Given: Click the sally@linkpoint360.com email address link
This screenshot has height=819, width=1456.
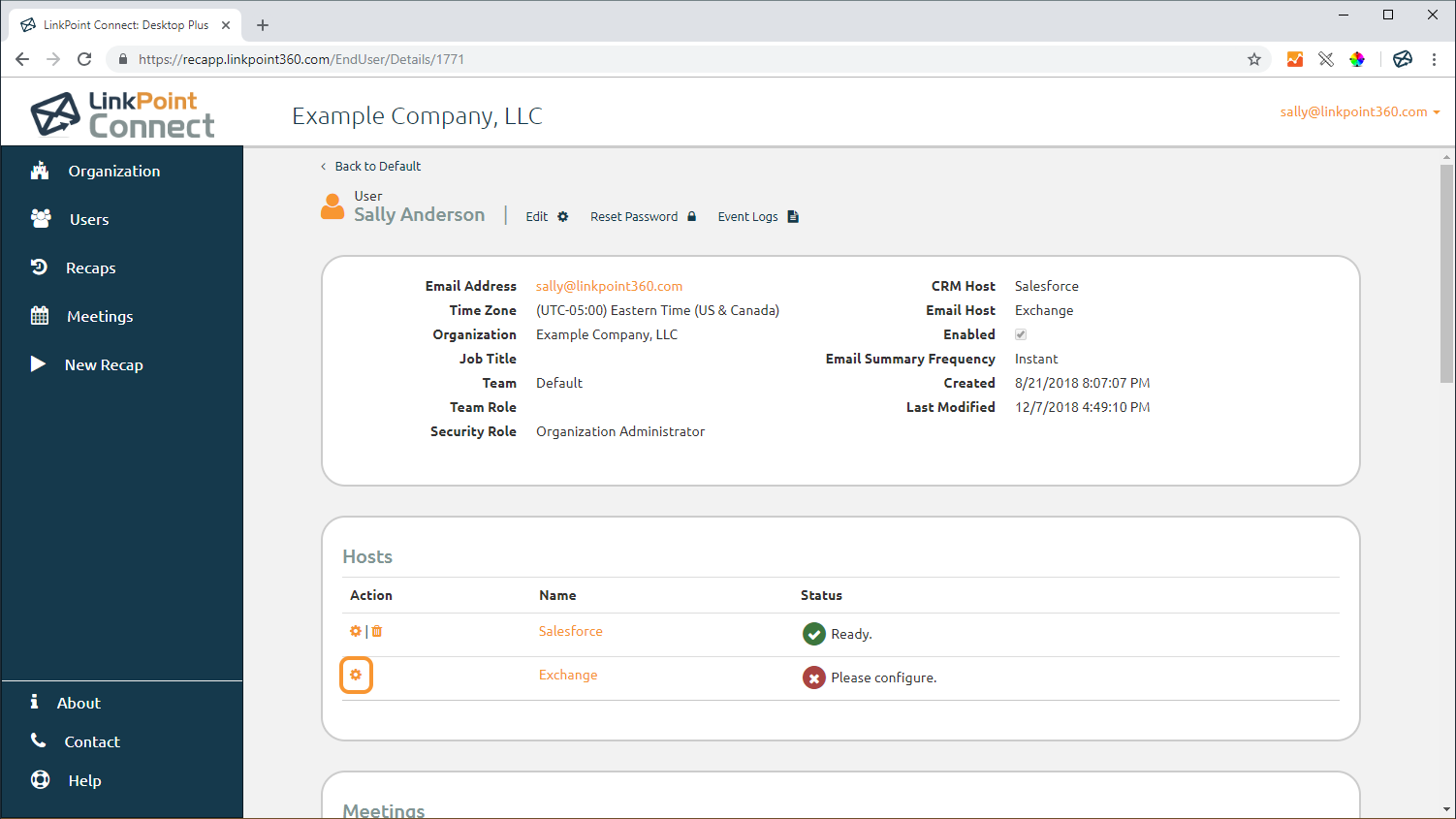Looking at the screenshot, I should 609,286.
